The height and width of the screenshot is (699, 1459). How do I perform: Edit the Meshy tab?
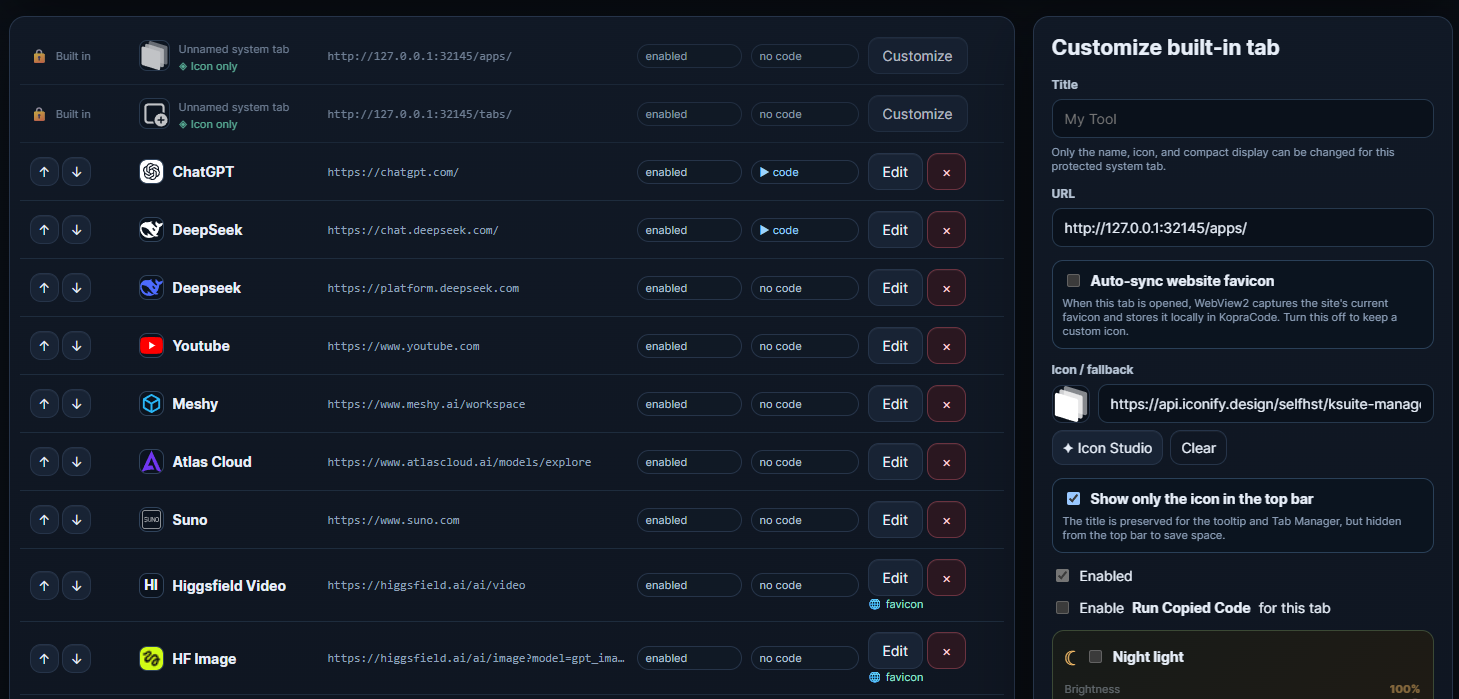(895, 404)
